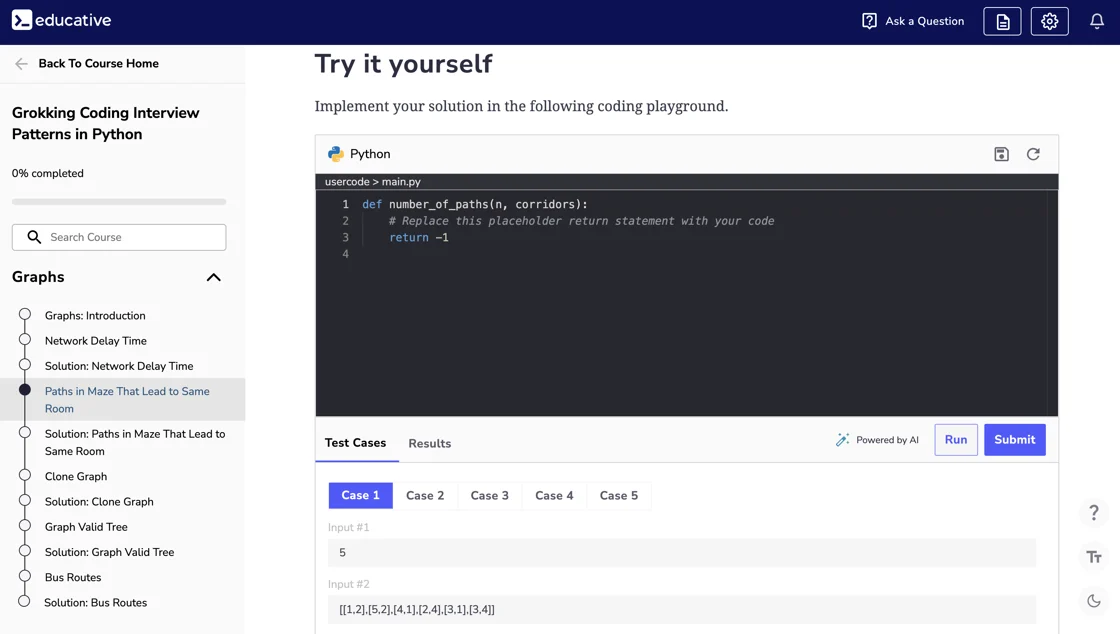1120x634 pixels.
Task: Click the AI magic wand icon
Action: pyautogui.click(x=843, y=440)
